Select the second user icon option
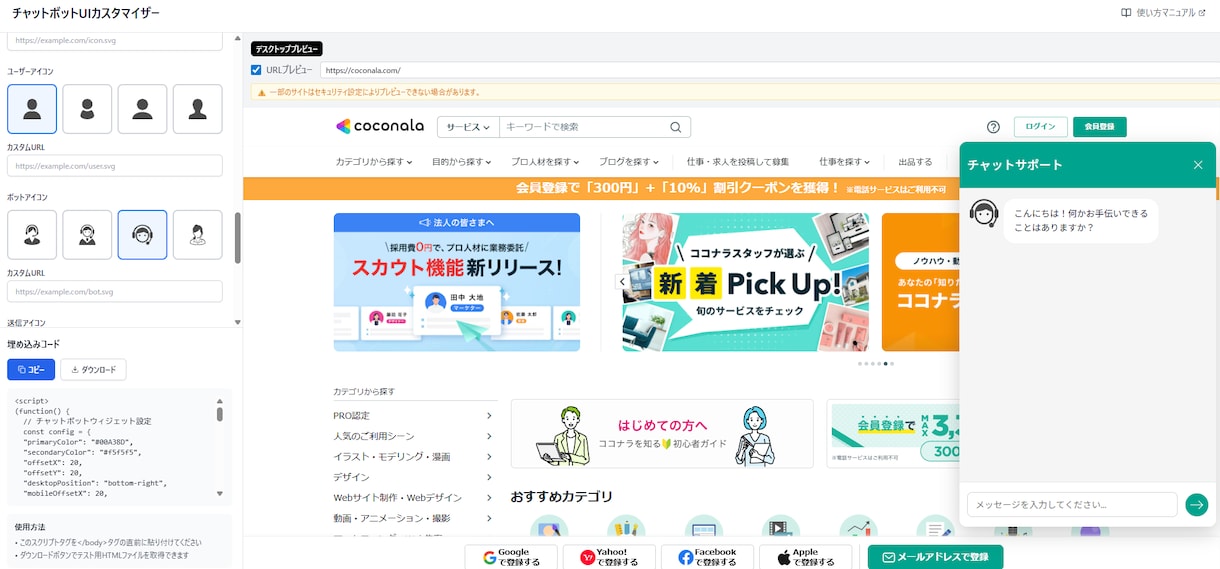Image resolution: width=1220 pixels, height=569 pixels. pyautogui.click(x=87, y=109)
